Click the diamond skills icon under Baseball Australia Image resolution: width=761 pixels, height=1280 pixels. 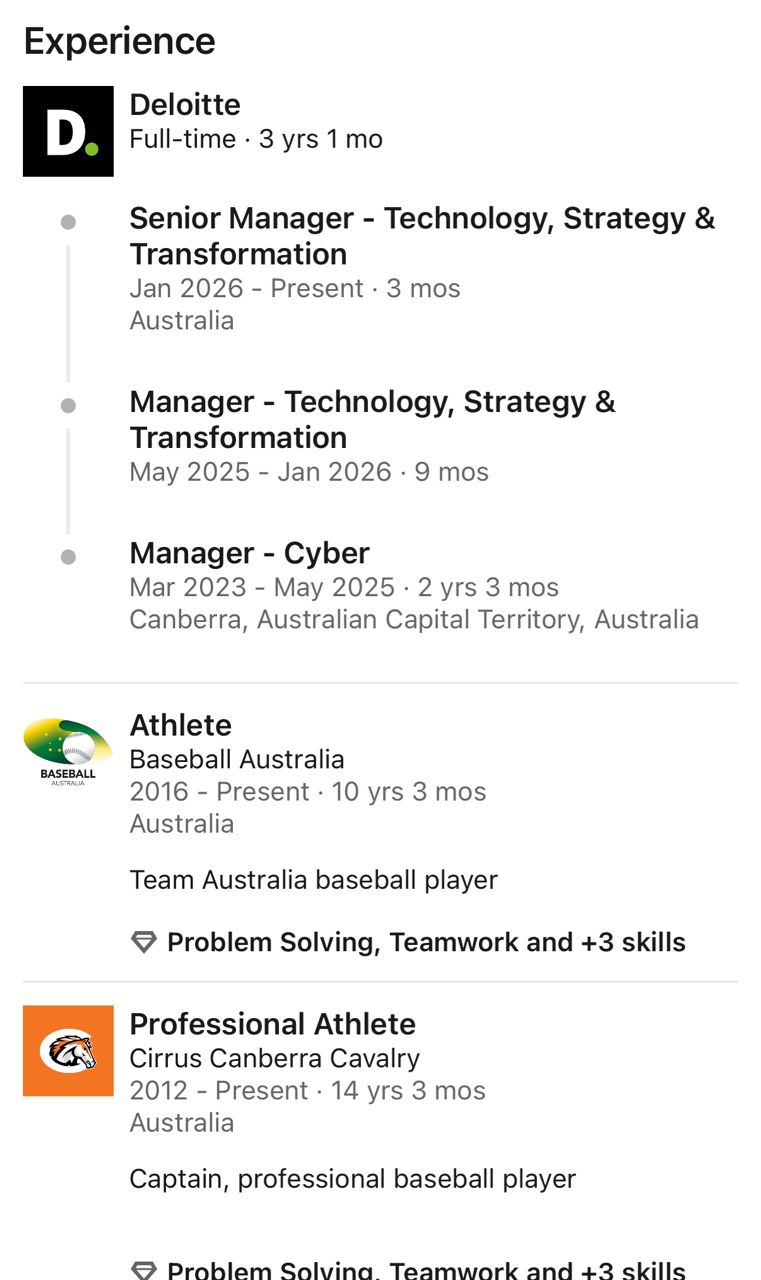point(144,942)
